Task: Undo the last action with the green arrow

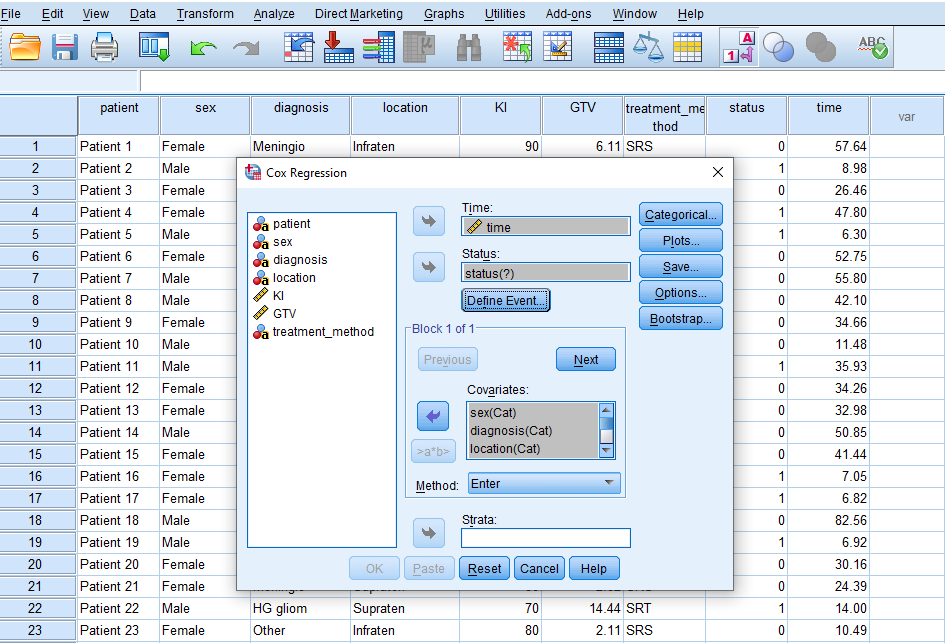Action: (203, 47)
